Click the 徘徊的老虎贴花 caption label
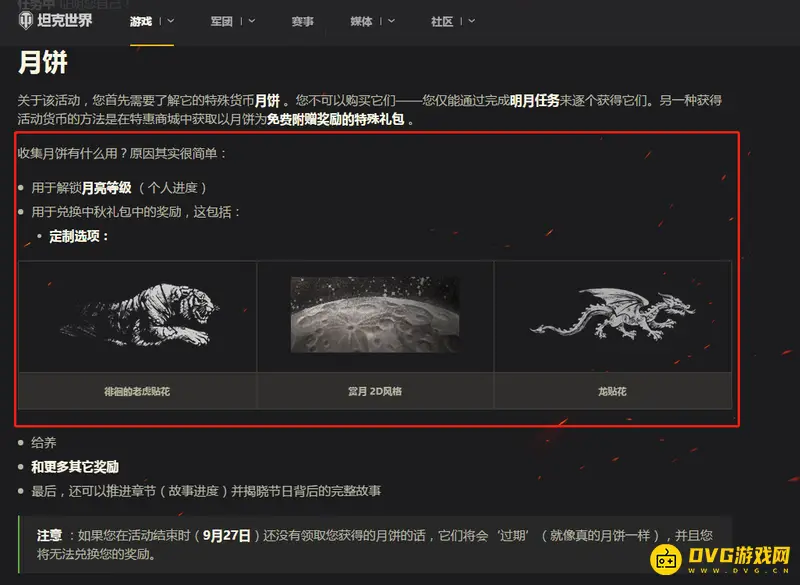Image resolution: width=800 pixels, height=585 pixels. click(136, 392)
